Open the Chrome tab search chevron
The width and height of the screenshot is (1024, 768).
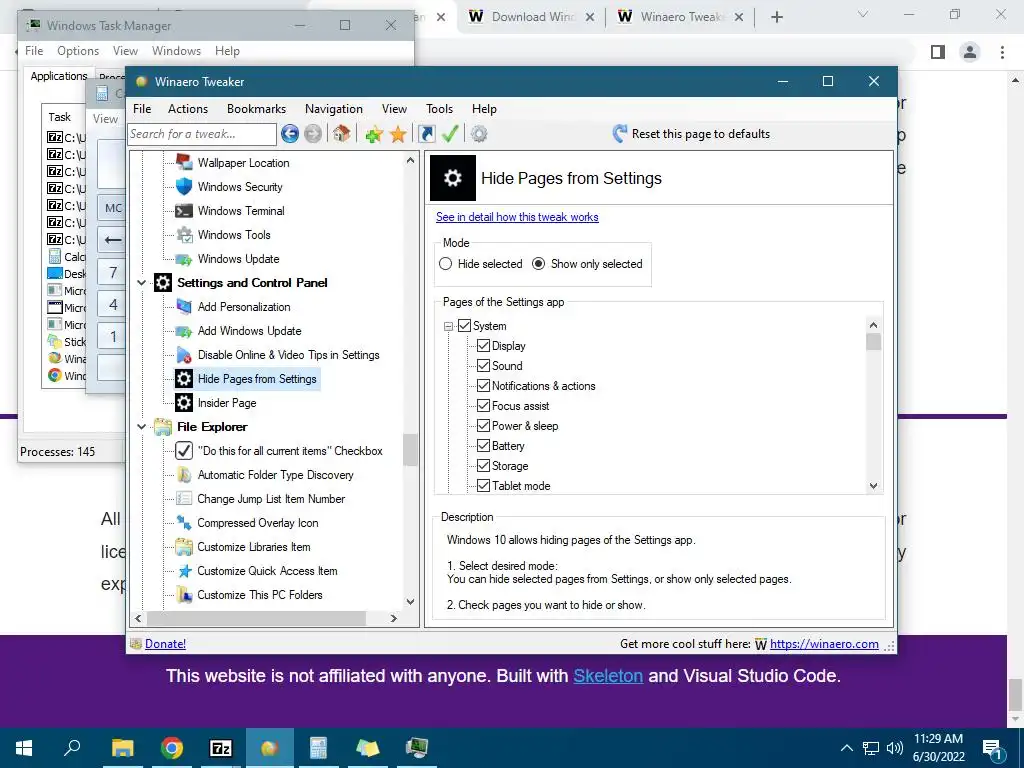(x=863, y=14)
